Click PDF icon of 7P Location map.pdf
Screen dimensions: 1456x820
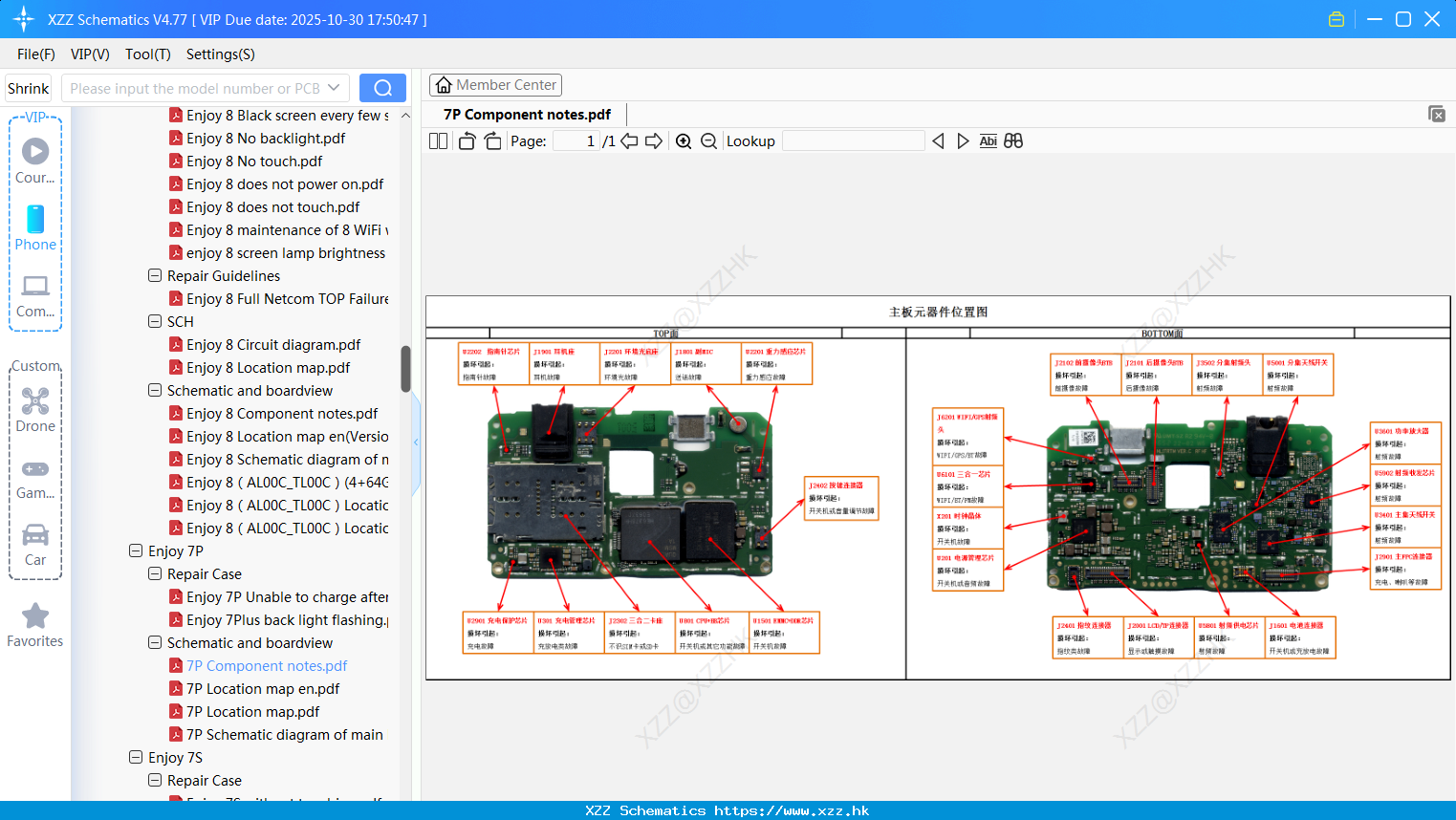tap(176, 711)
